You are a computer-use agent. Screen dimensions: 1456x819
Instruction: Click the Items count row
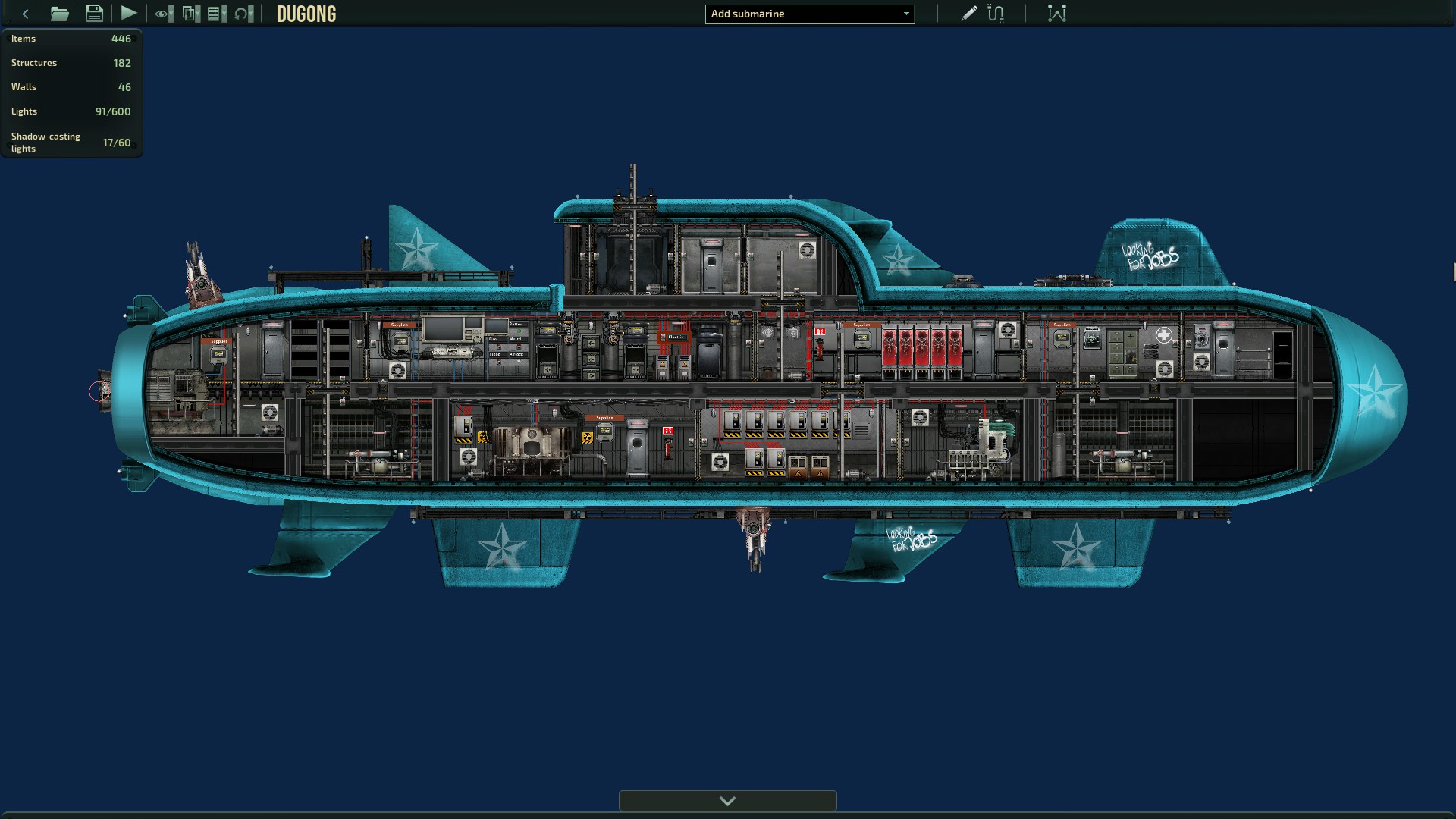tap(71, 39)
